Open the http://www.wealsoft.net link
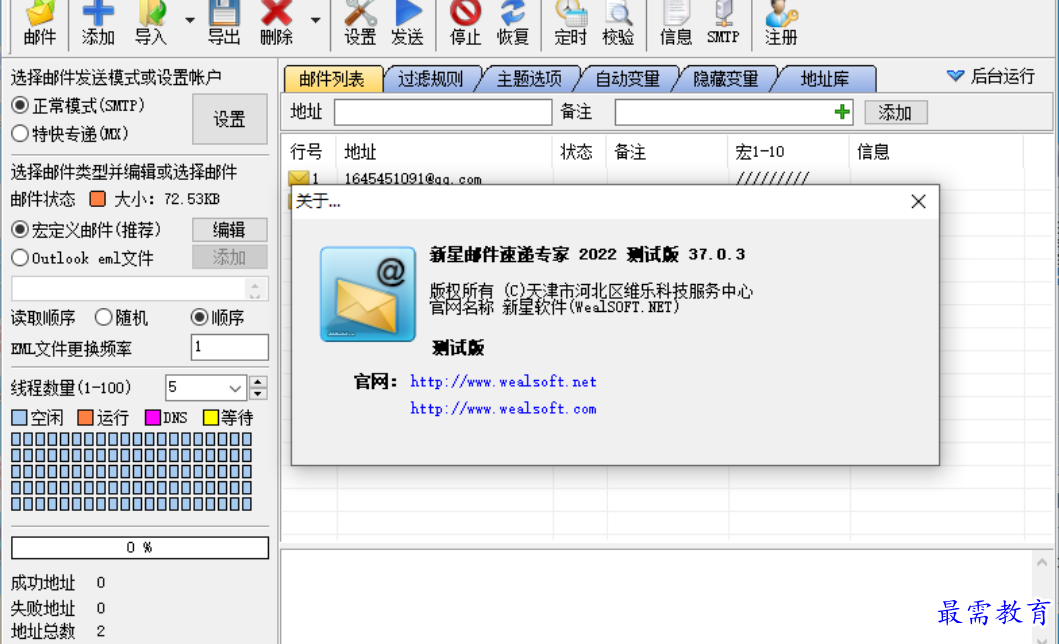1059x644 pixels. click(504, 381)
